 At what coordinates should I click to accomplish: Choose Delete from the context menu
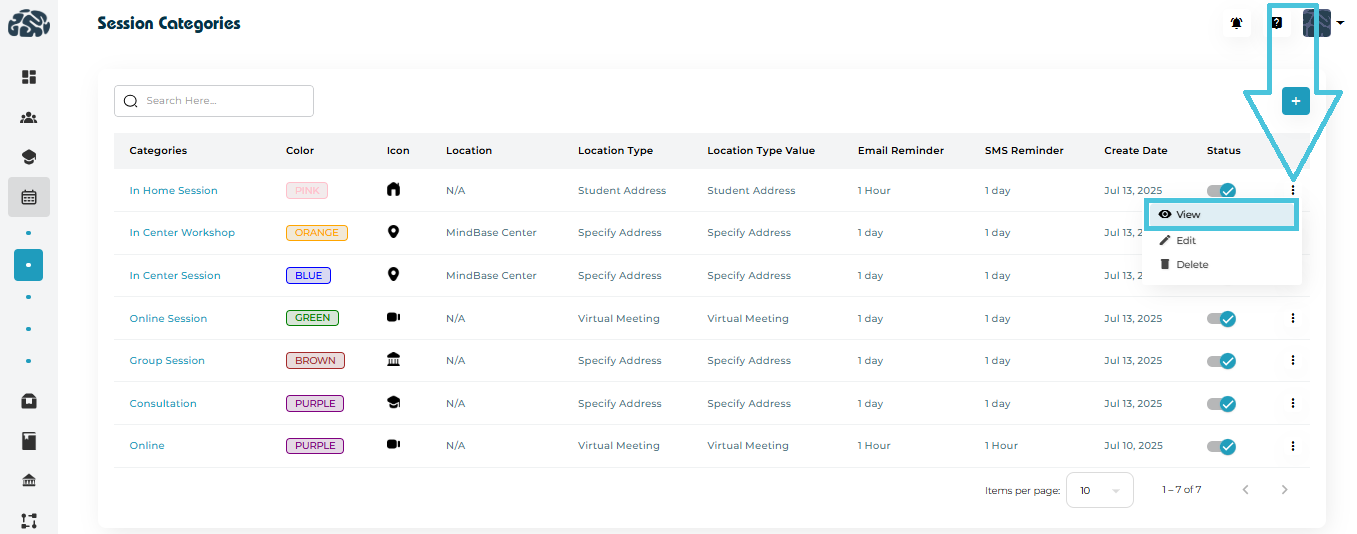[1191, 265]
